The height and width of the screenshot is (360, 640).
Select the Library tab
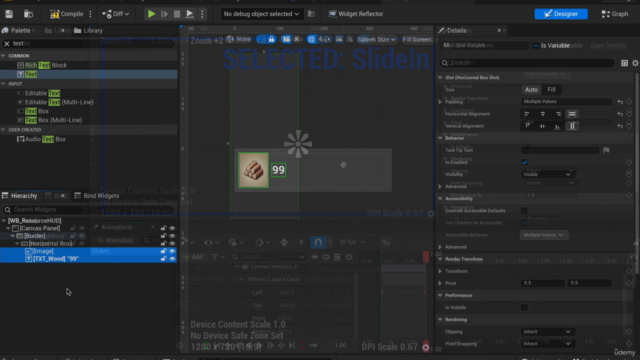coord(89,31)
